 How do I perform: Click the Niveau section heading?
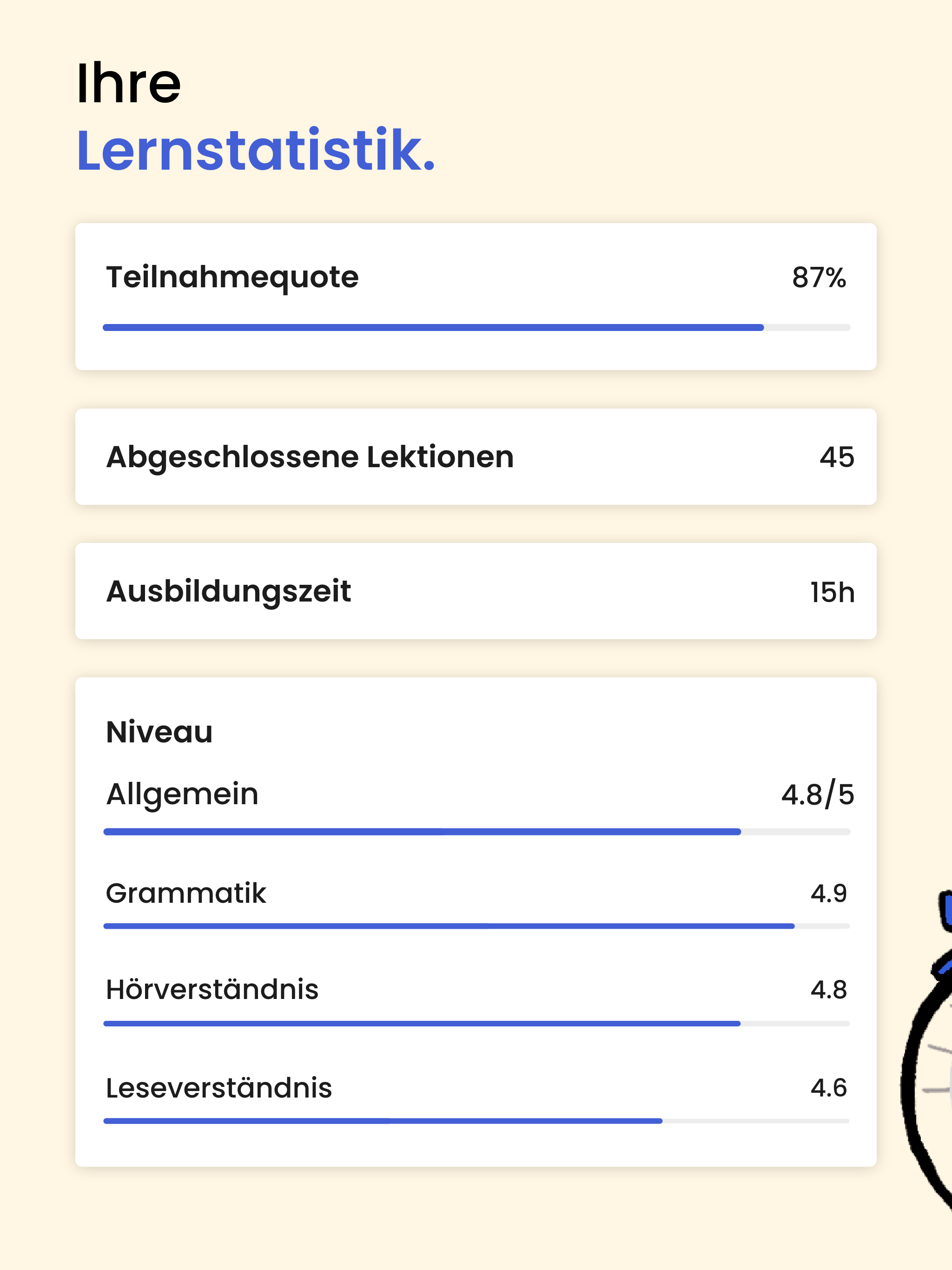[159, 732]
